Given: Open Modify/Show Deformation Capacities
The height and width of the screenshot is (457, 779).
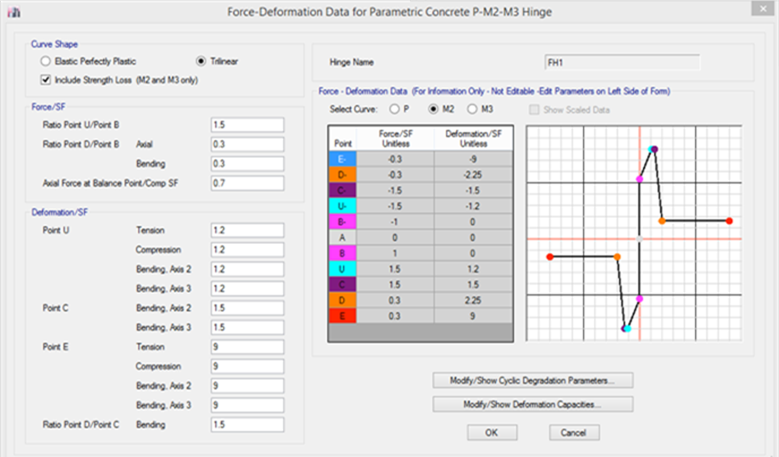Looking at the screenshot, I should (533, 404).
